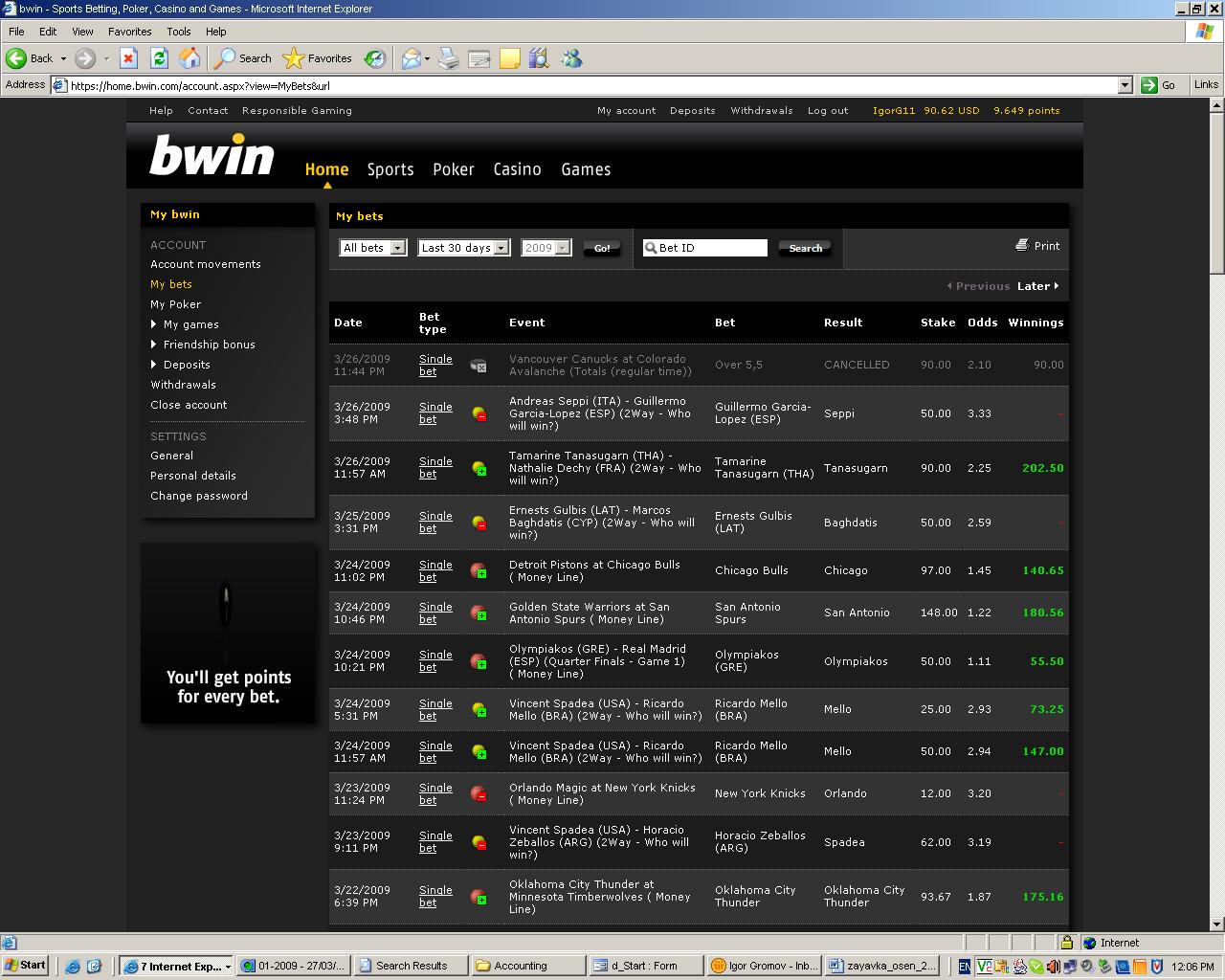Switch to the Accounting taskbar window

[527, 966]
